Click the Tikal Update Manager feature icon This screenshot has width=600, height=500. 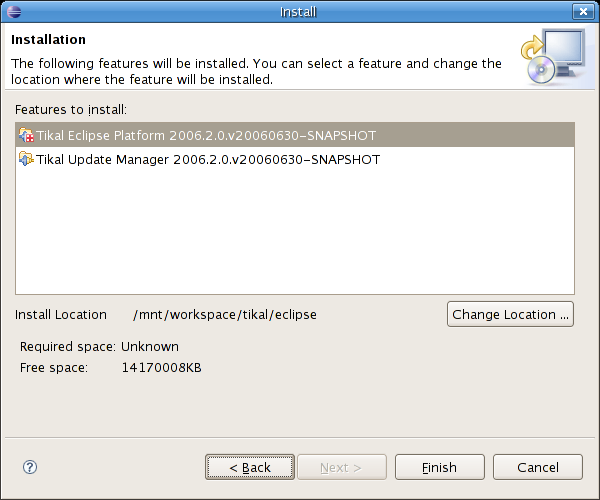coord(26,159)
